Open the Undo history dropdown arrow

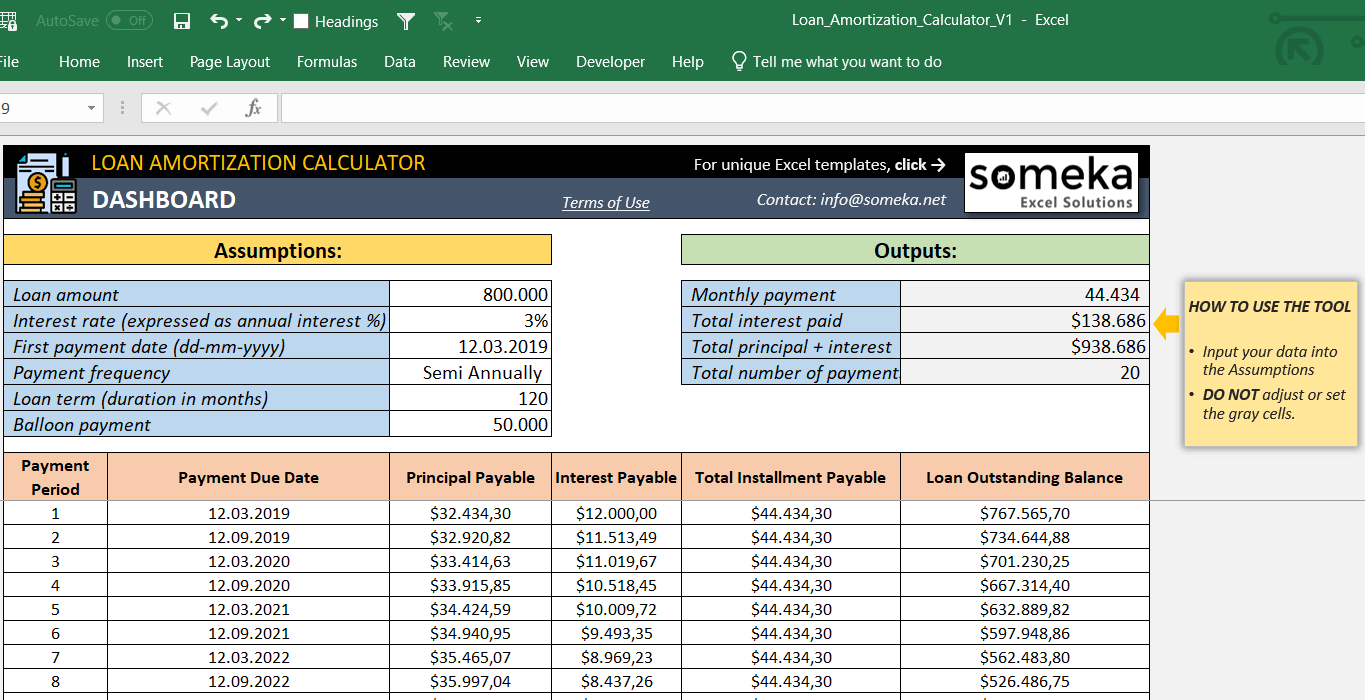[239, 21]
